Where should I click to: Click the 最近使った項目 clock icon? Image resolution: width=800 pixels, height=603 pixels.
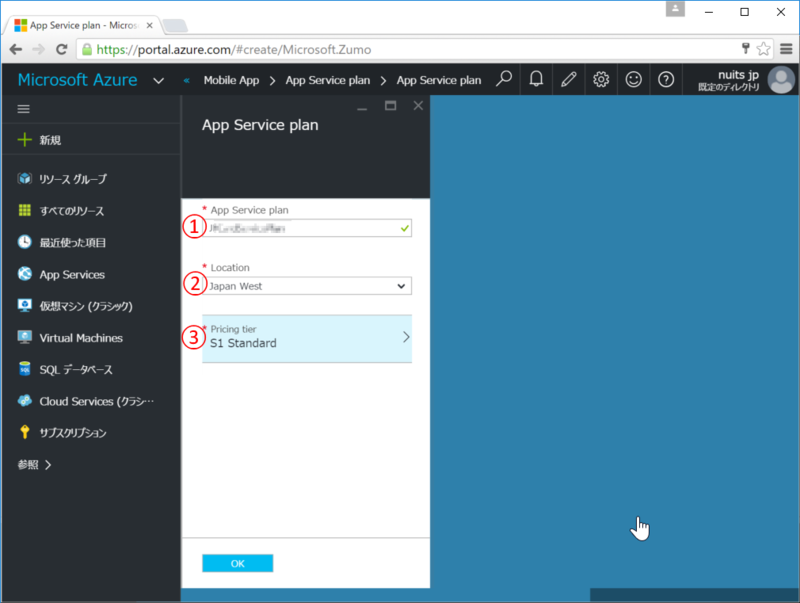24,242
